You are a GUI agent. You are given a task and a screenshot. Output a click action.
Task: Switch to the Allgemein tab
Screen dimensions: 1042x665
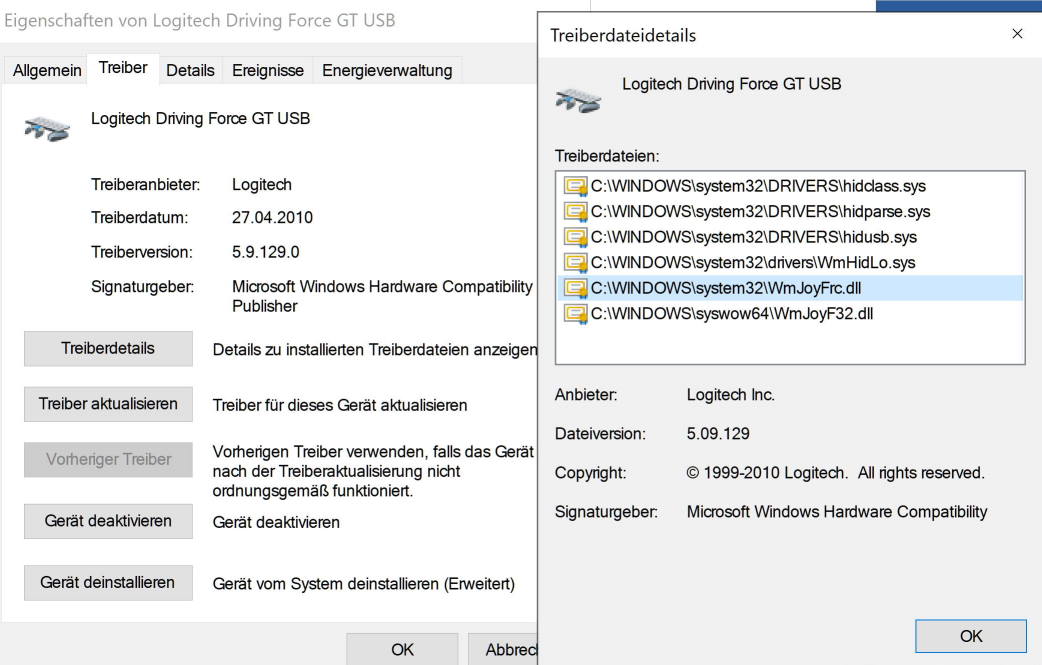click(x=47, y=70)
